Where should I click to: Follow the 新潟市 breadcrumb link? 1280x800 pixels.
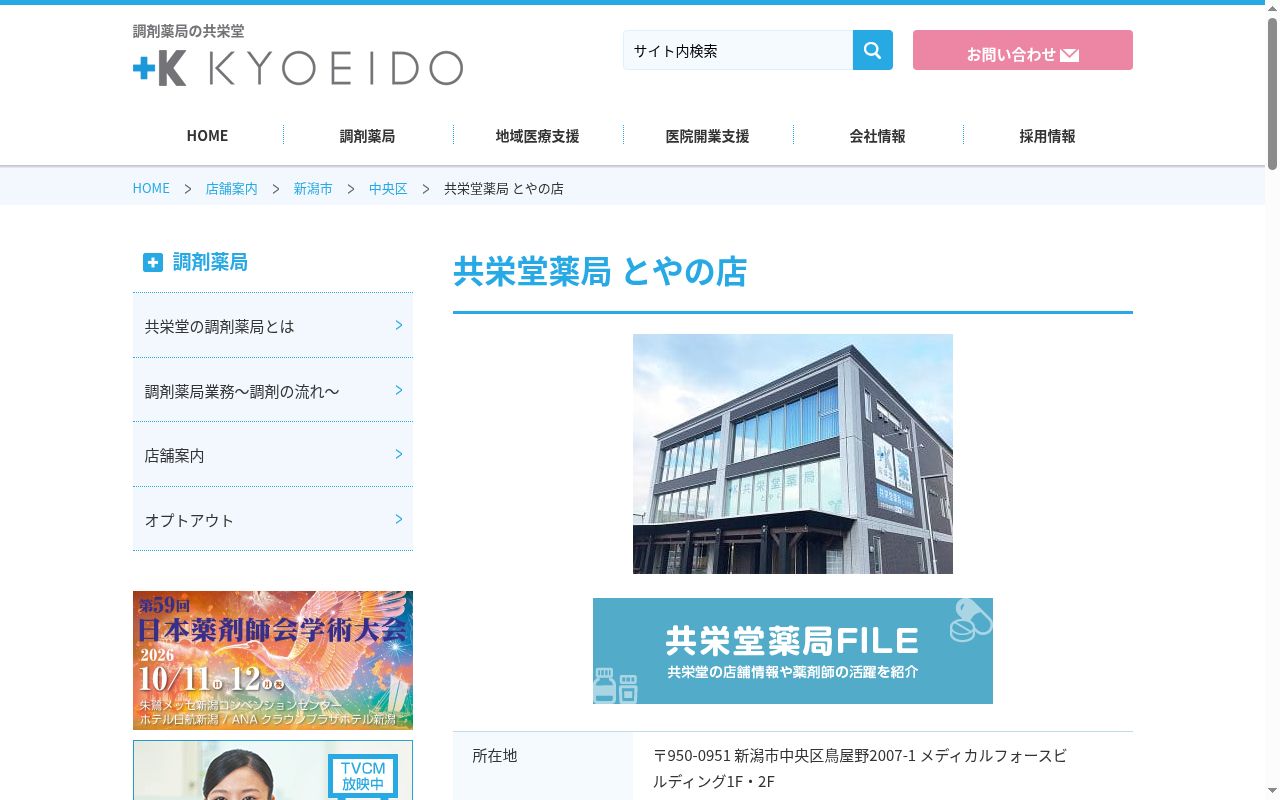313,188
